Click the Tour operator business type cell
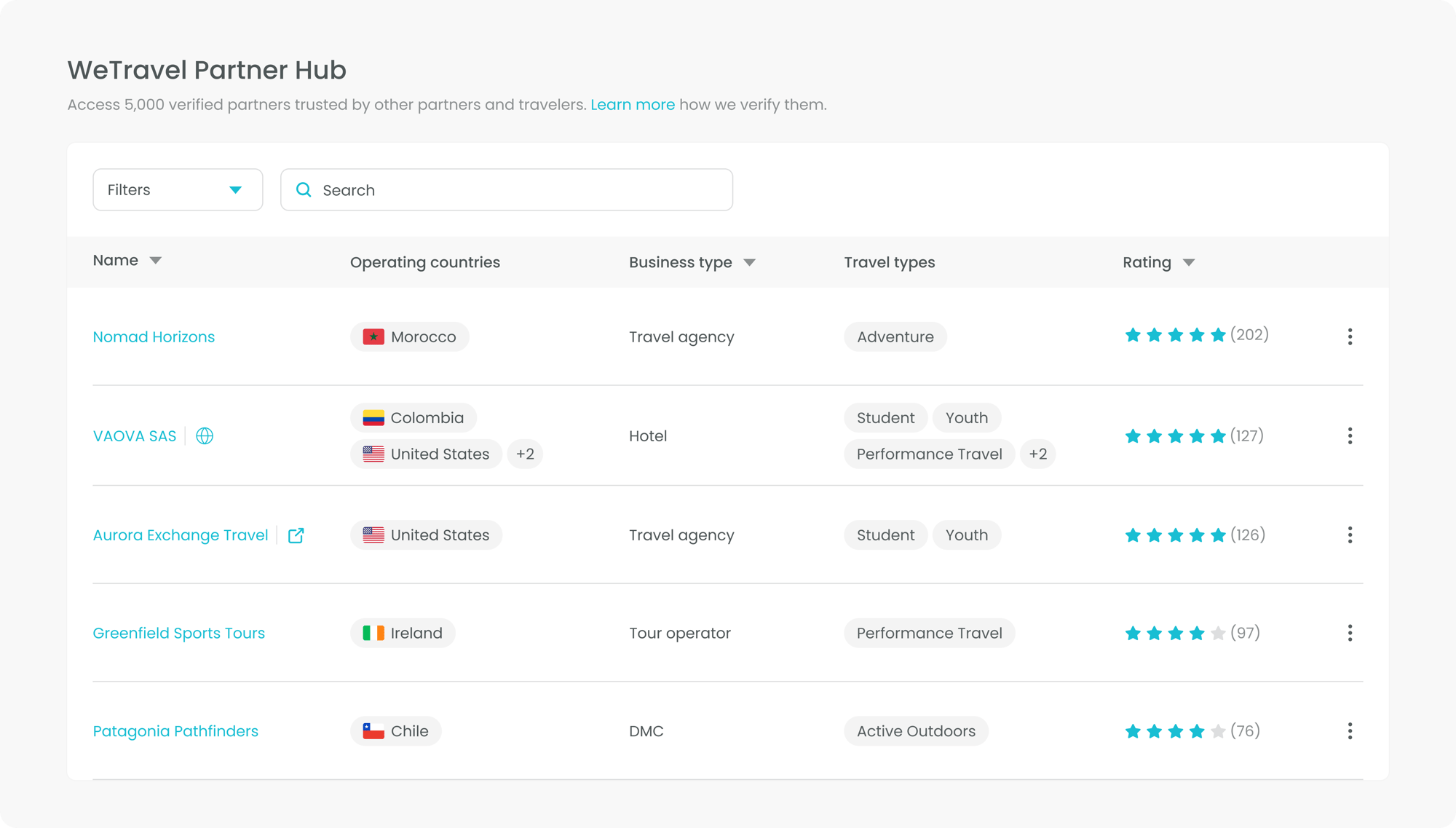The height and width of the screenshot is (828, 1456). point(680,634)
